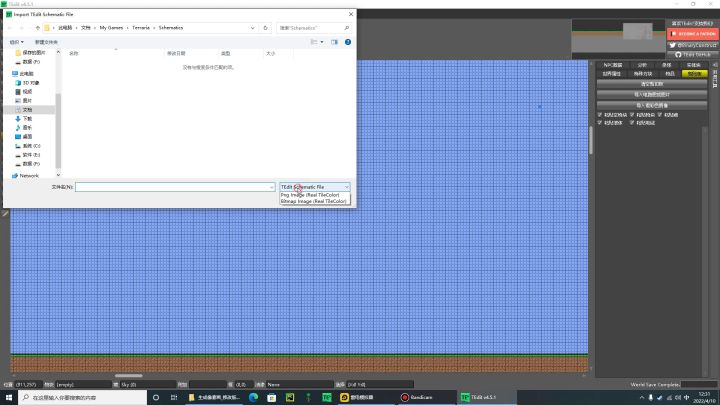720x405 pixels.
Task: Click top wide button under panel tabs
Action: [652, 84]
